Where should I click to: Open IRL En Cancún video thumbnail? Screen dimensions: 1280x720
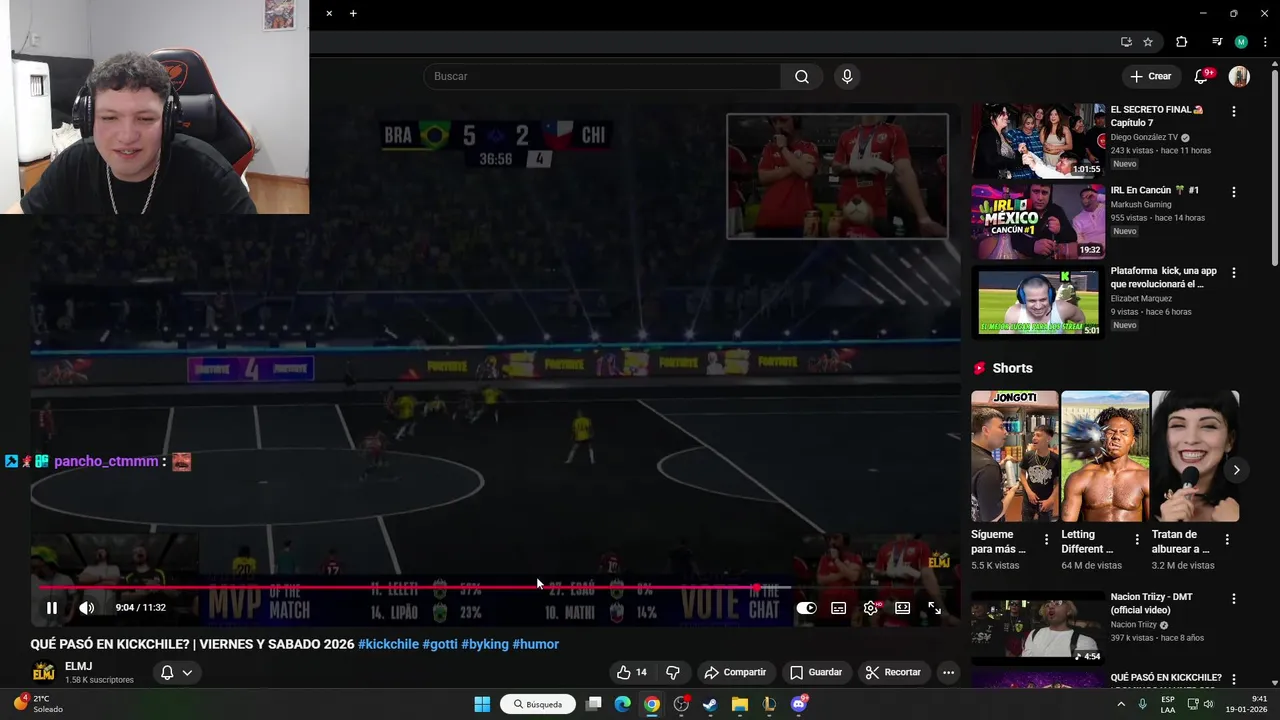point(1038,222)
